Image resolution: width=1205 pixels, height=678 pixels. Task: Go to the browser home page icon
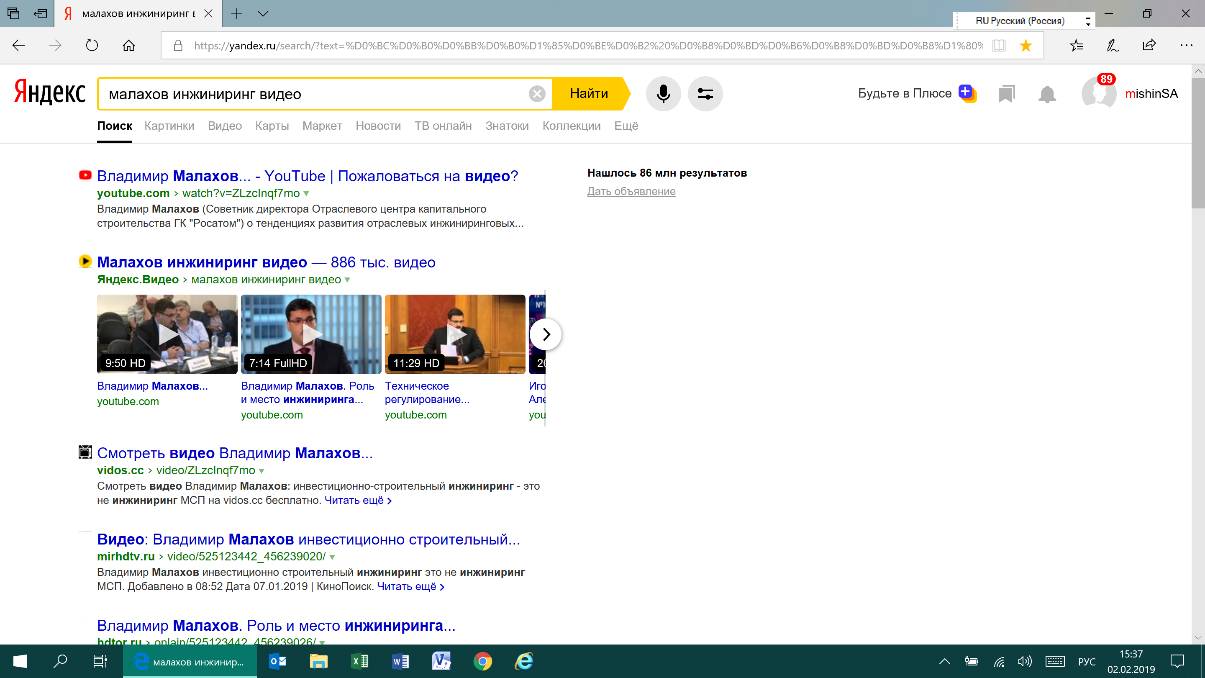[x=129, y=45]
